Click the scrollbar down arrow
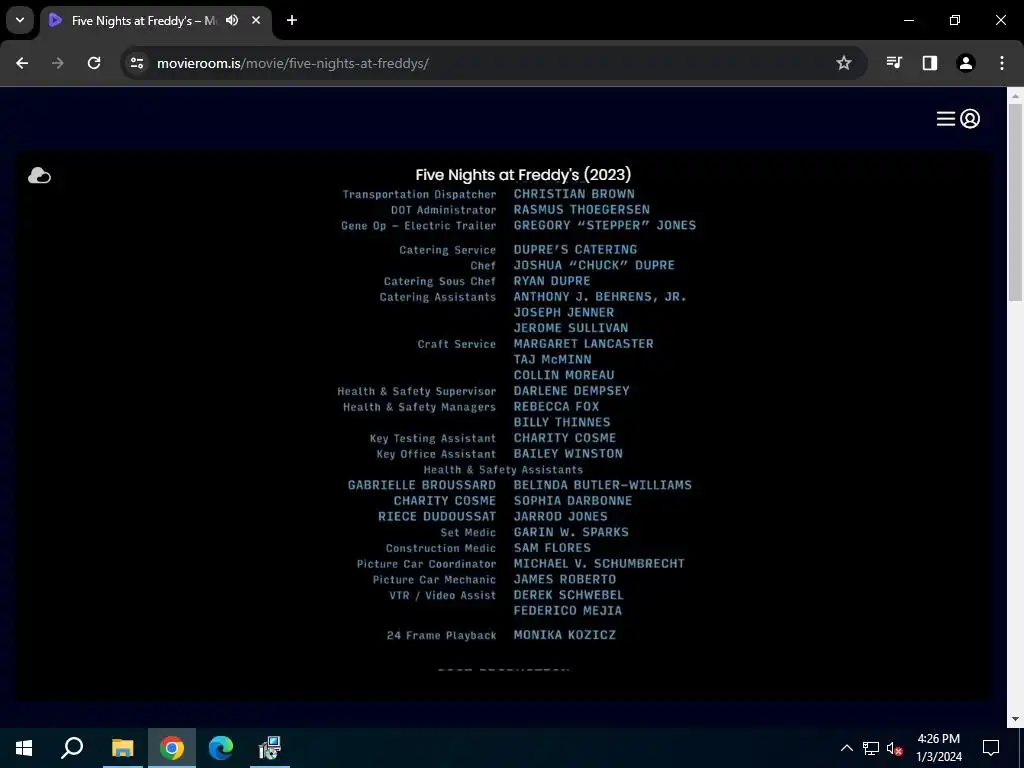The width and height of the screenshot is (1024, 768). 1015,719
